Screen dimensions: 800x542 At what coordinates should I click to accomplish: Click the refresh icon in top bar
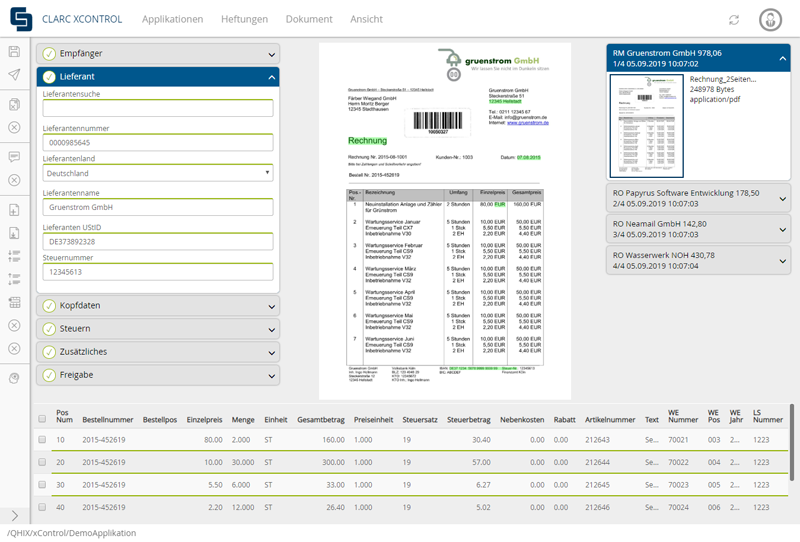click(x=734, y=20)
